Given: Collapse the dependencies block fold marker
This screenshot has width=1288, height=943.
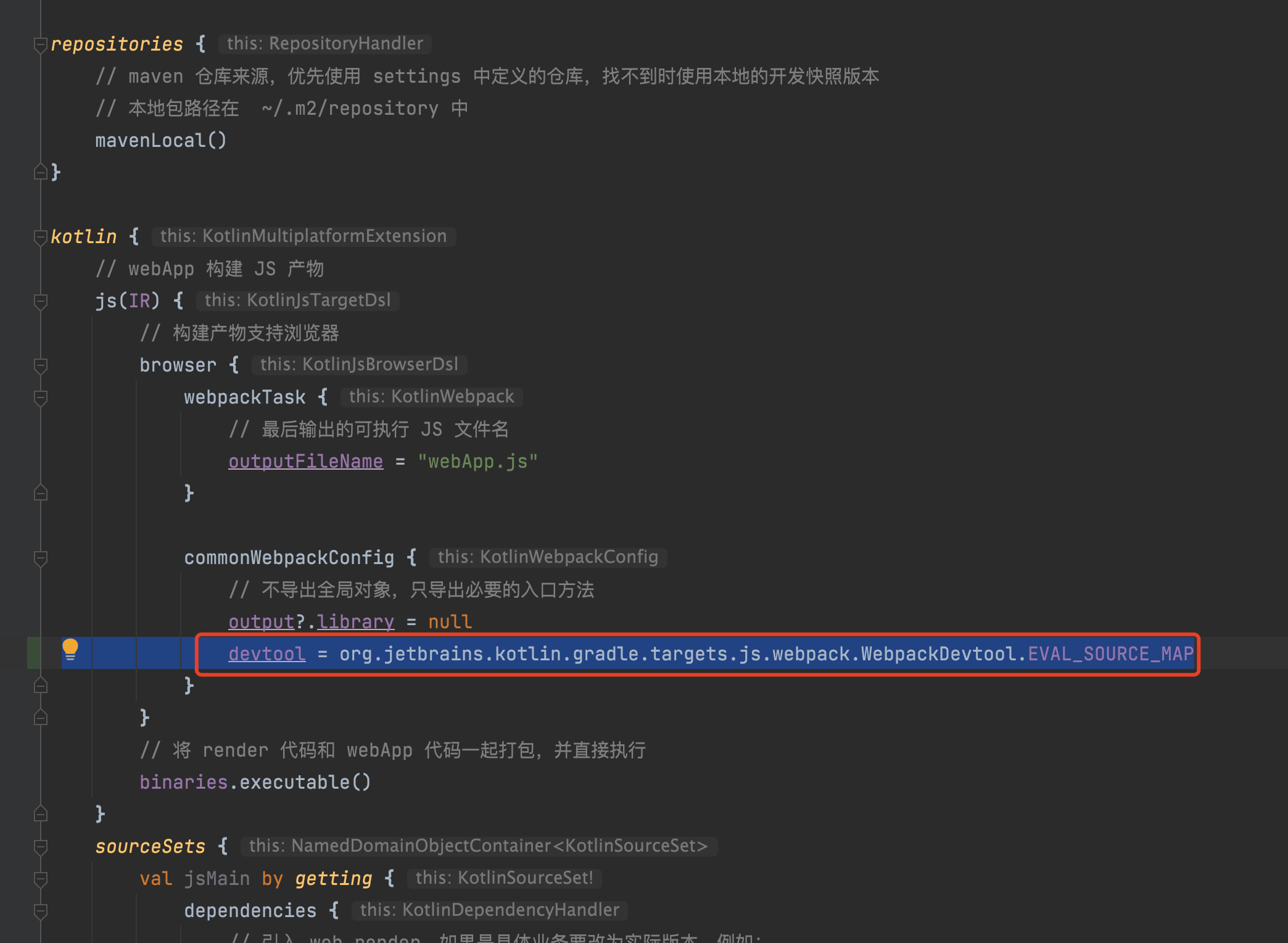Looking at the screenshot, I should coord(41,911).
